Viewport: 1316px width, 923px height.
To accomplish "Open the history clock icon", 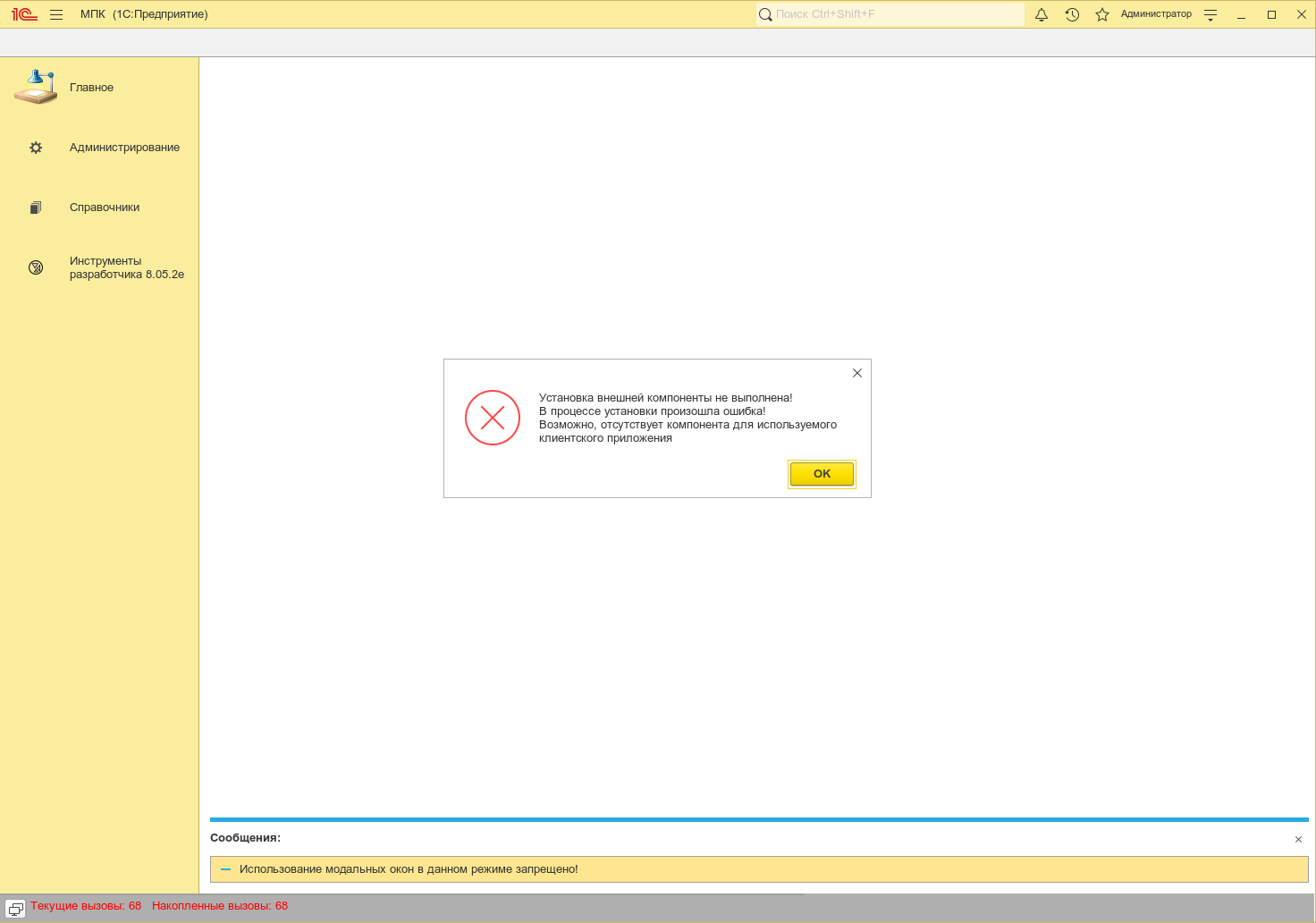I will point(1072,14).
